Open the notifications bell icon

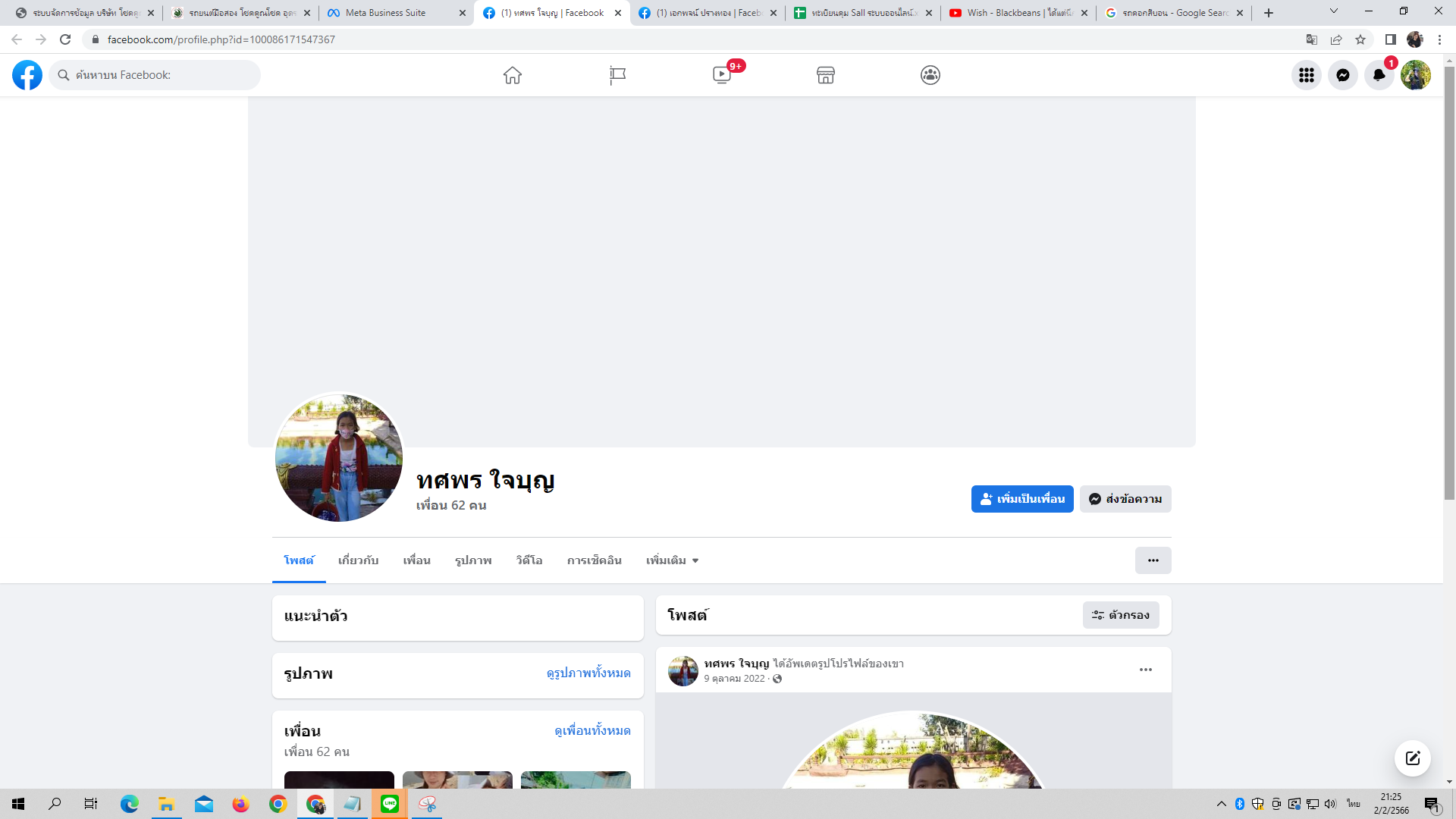pos(1379,75)
